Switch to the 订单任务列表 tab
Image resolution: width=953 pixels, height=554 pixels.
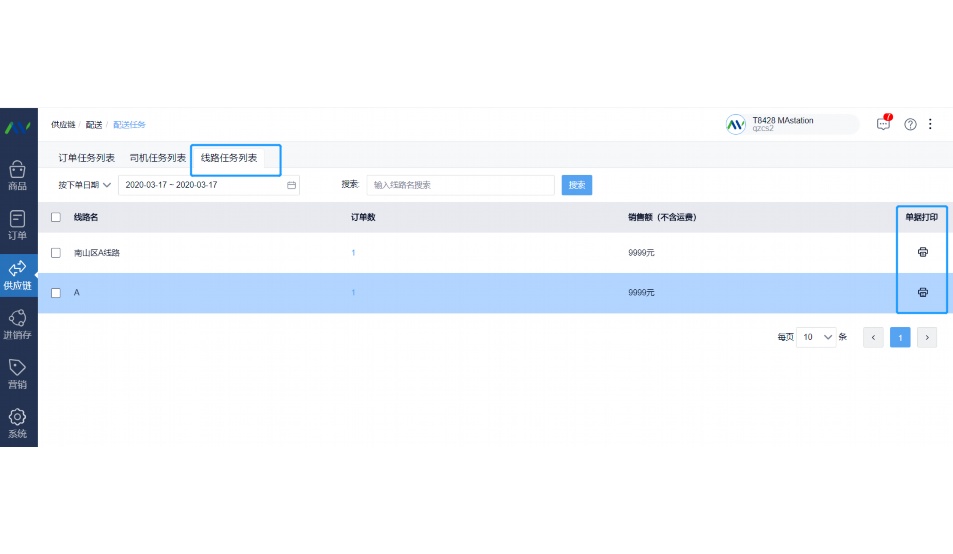tap(86, 158)
